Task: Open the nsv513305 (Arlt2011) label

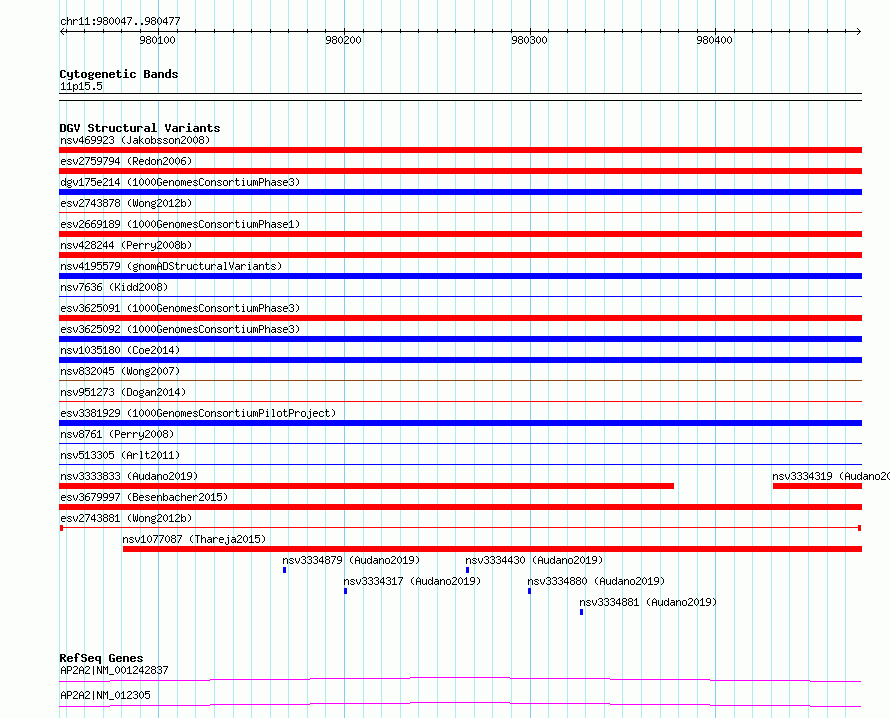Action: (120, 455)
